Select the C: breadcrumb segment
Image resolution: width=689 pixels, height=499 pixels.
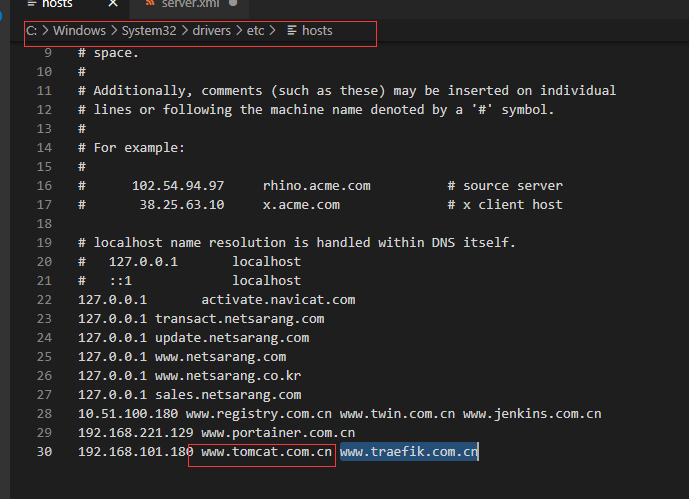(x=31, y=31)
